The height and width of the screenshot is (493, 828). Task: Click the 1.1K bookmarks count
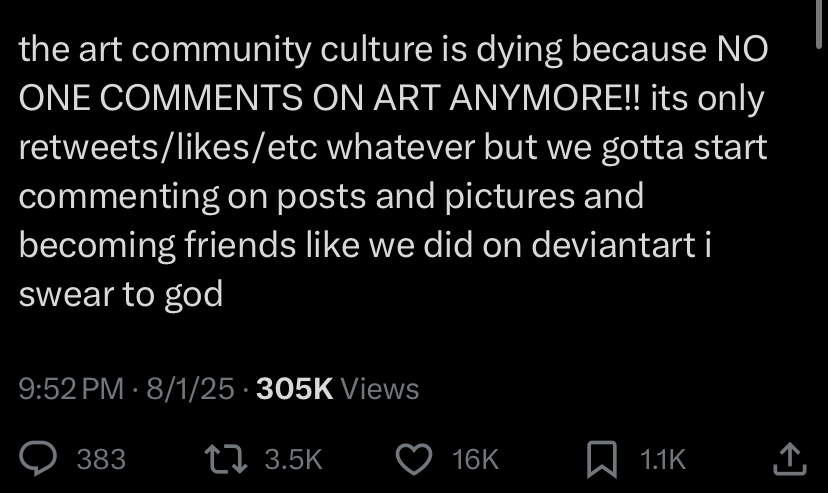coord(663,459)
